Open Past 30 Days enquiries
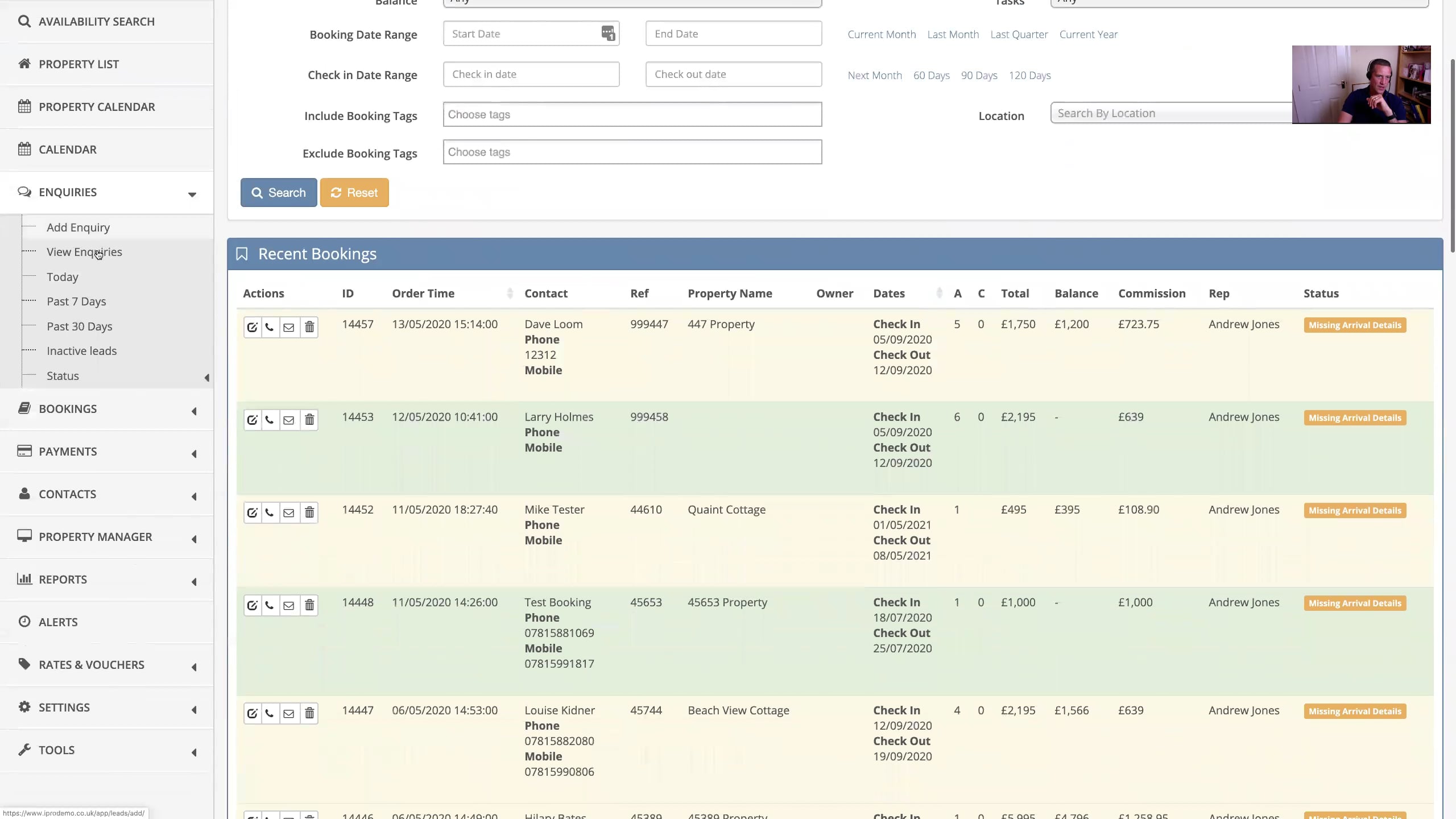Viewport: 1456px width, 819px height. (80, 326)
